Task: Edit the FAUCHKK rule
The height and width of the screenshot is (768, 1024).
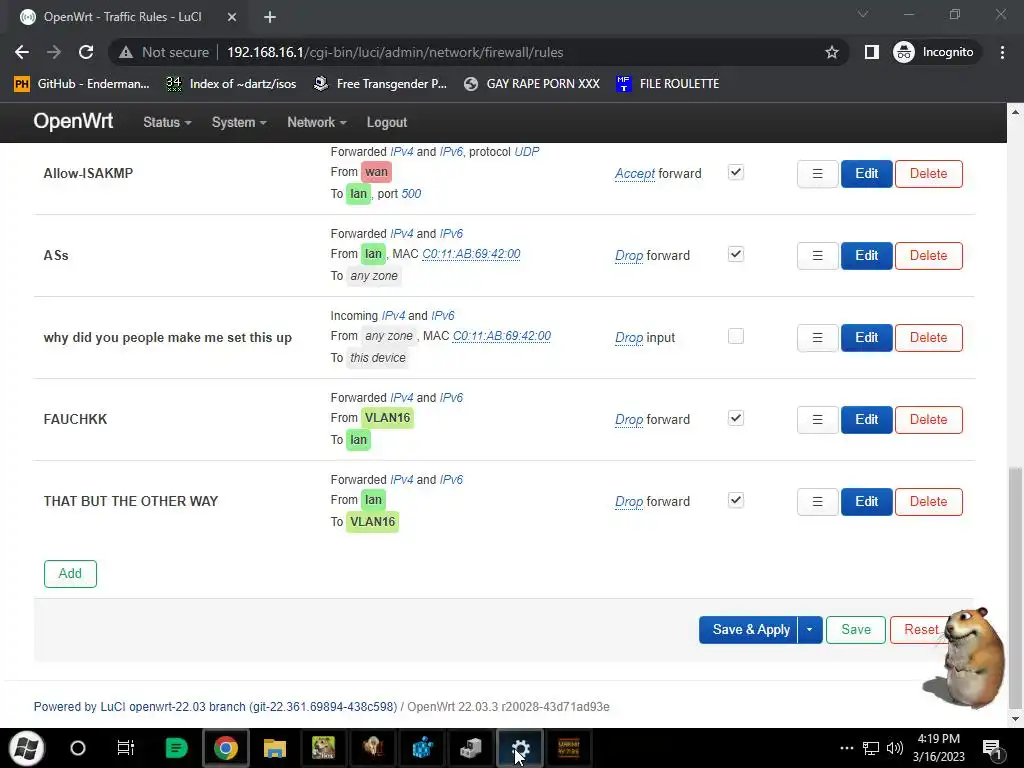Action: [867, 419]
